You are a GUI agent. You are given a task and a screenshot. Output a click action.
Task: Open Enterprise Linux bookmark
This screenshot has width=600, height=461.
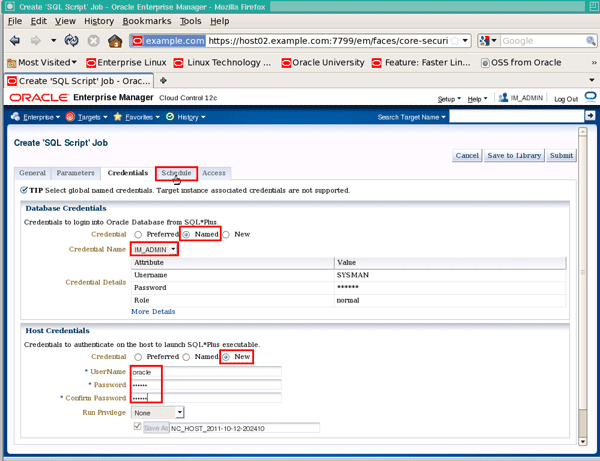(127, 62)
